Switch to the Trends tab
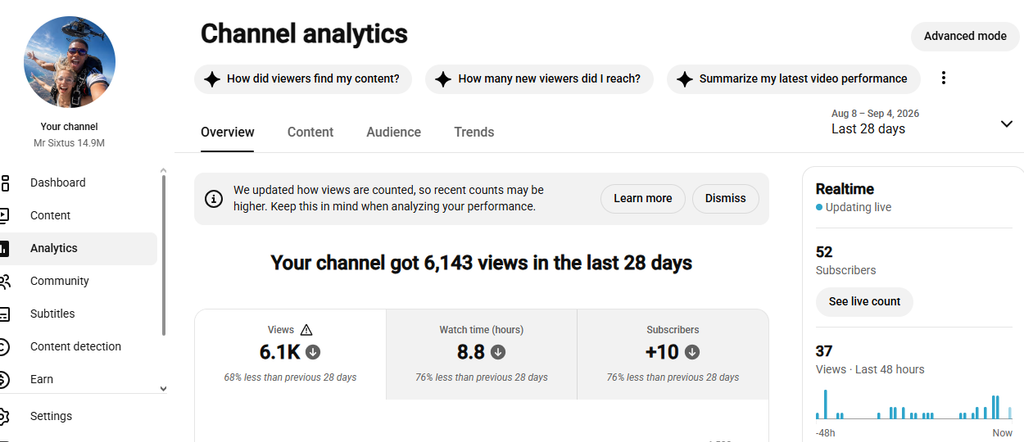 (474, 132)
